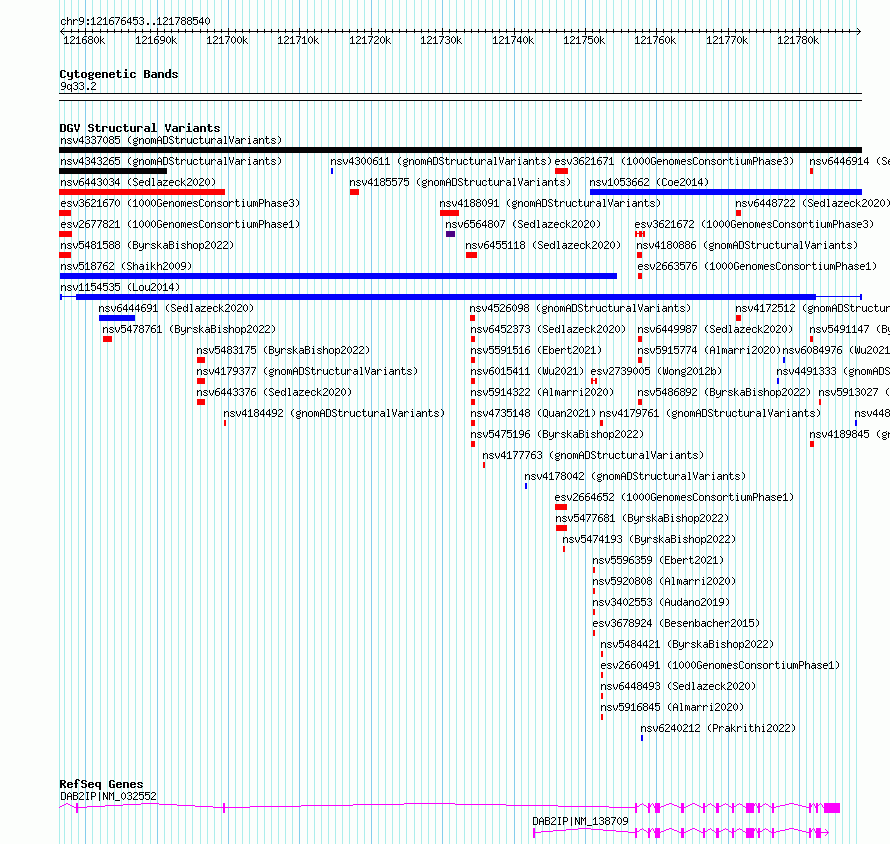
Task: Click nsv5914322 (Almarri2020) label
Action: tap(542, 392)
